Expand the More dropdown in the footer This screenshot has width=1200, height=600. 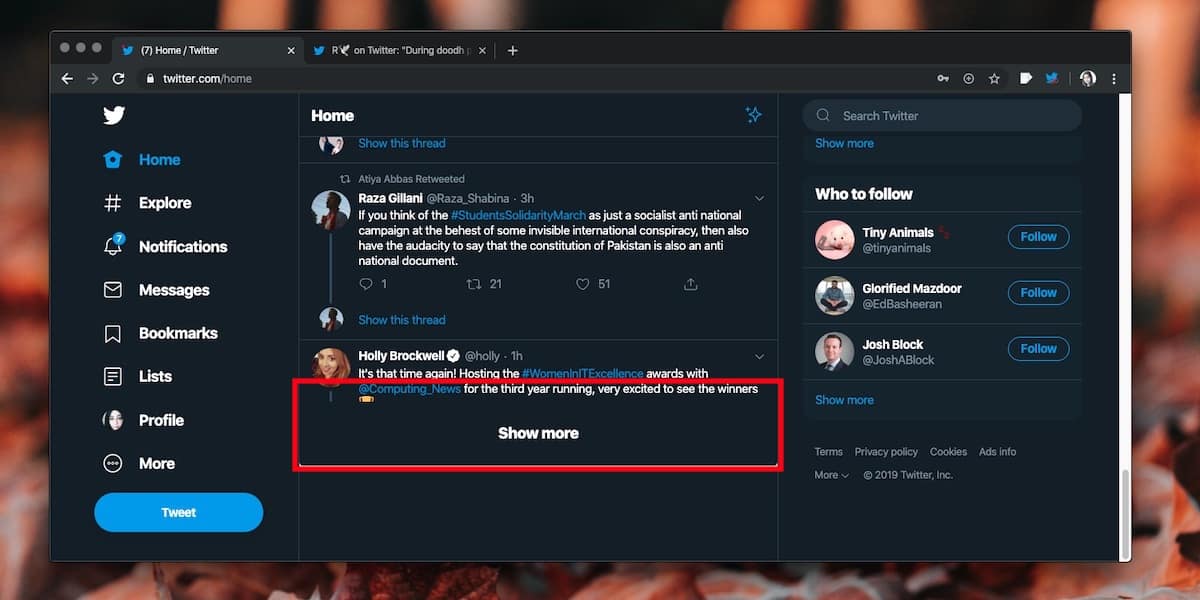[832, 475]
